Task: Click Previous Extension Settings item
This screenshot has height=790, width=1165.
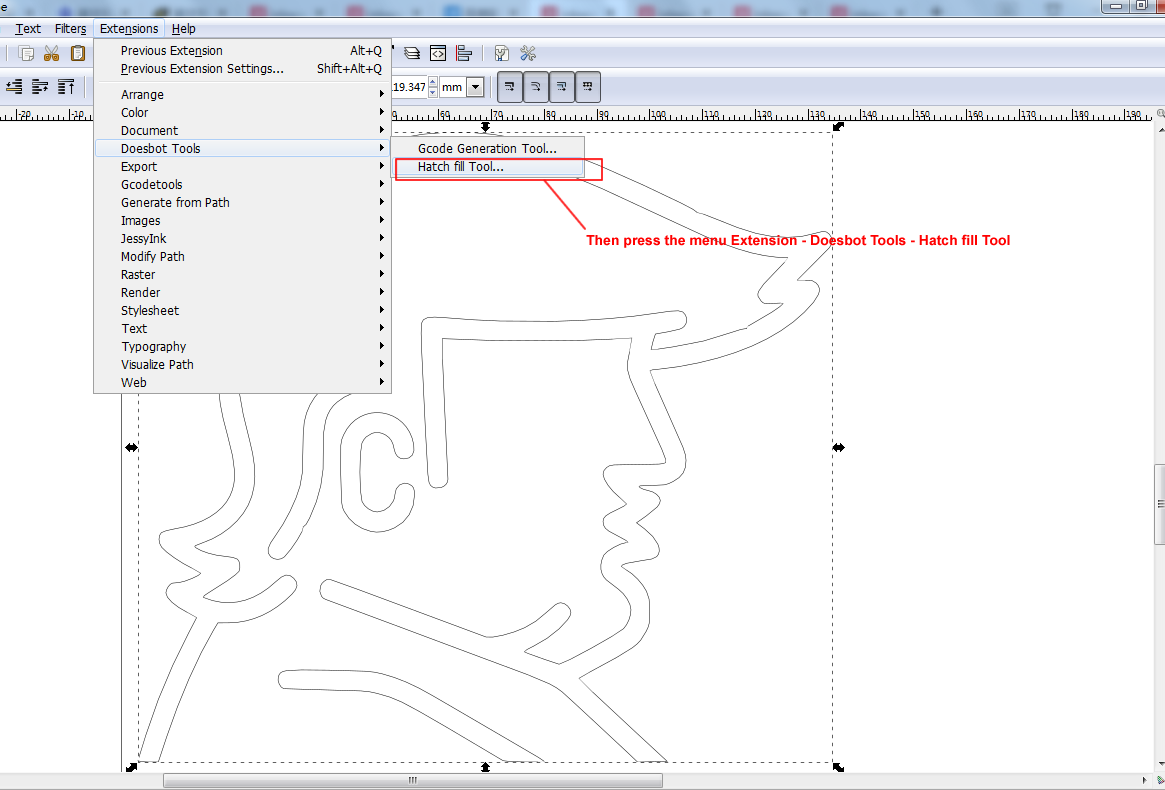Action: [x=202, y=69]
